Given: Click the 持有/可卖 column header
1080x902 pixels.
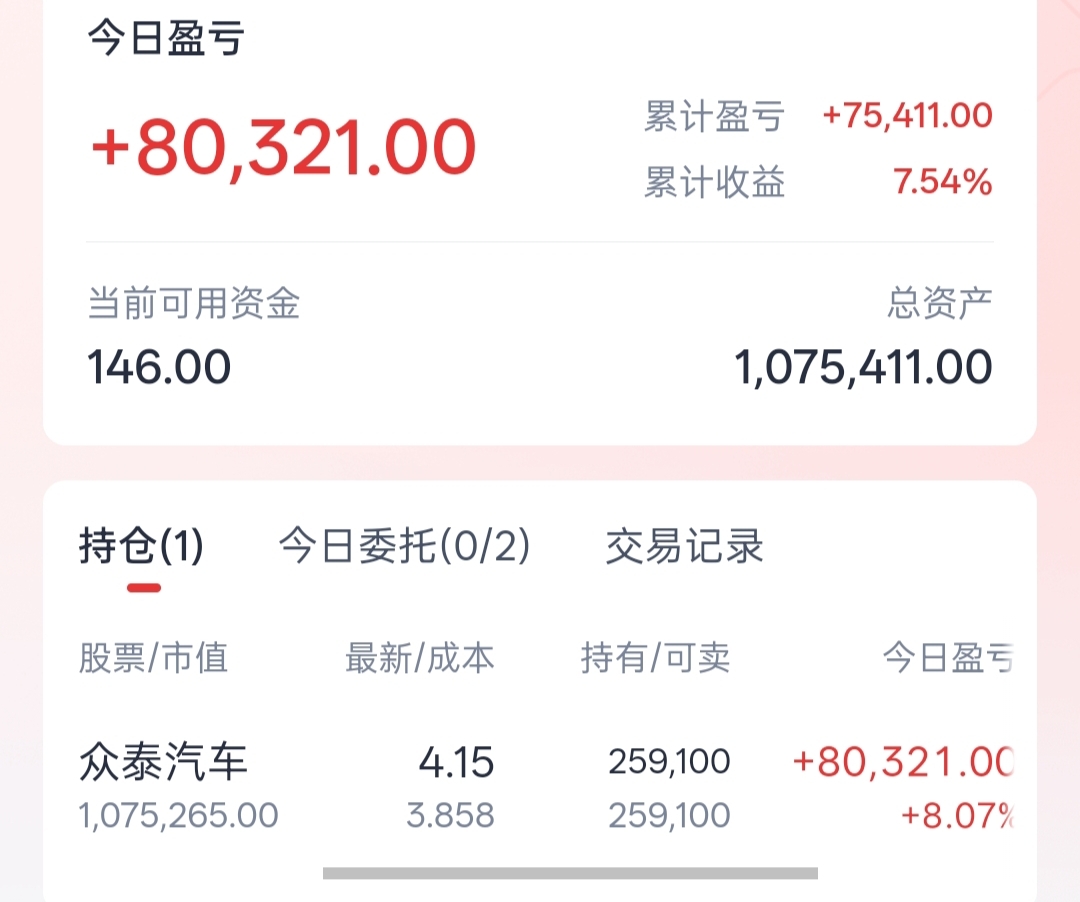Looking at the screenshot, I should click(x=655, y=657).
